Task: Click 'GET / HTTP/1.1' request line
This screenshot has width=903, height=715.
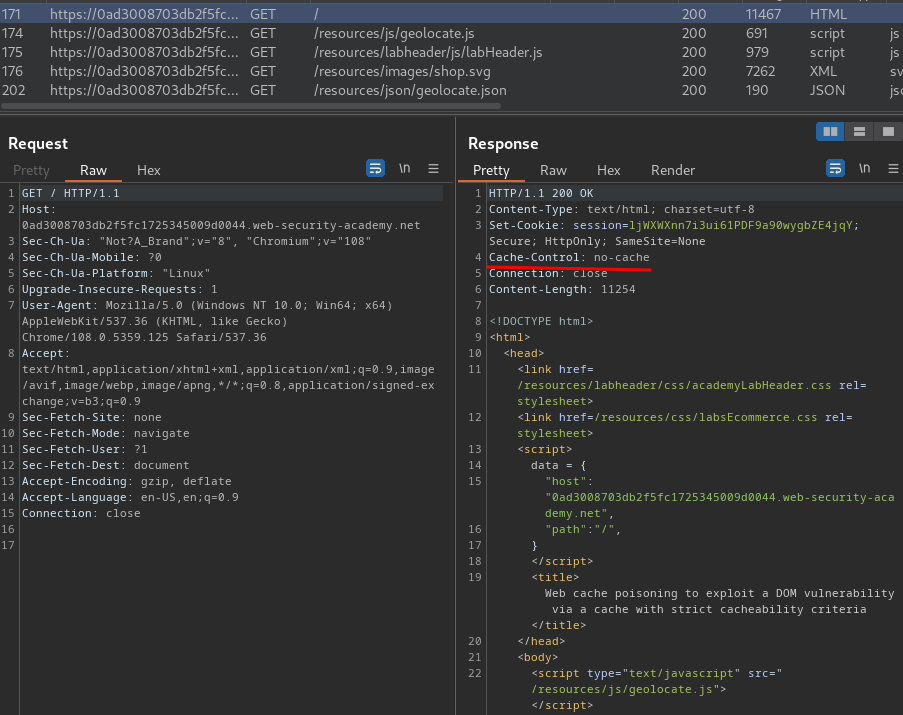Action: [x=71, y=193]
